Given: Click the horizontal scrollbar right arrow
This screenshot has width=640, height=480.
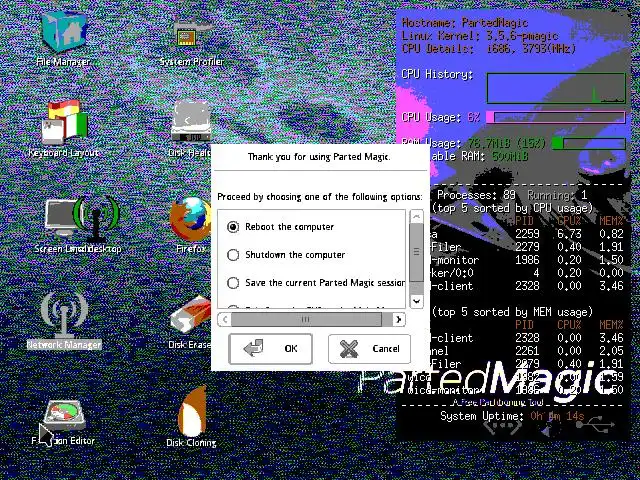Looking at the screenshot, I should click(x=399, y=320).
